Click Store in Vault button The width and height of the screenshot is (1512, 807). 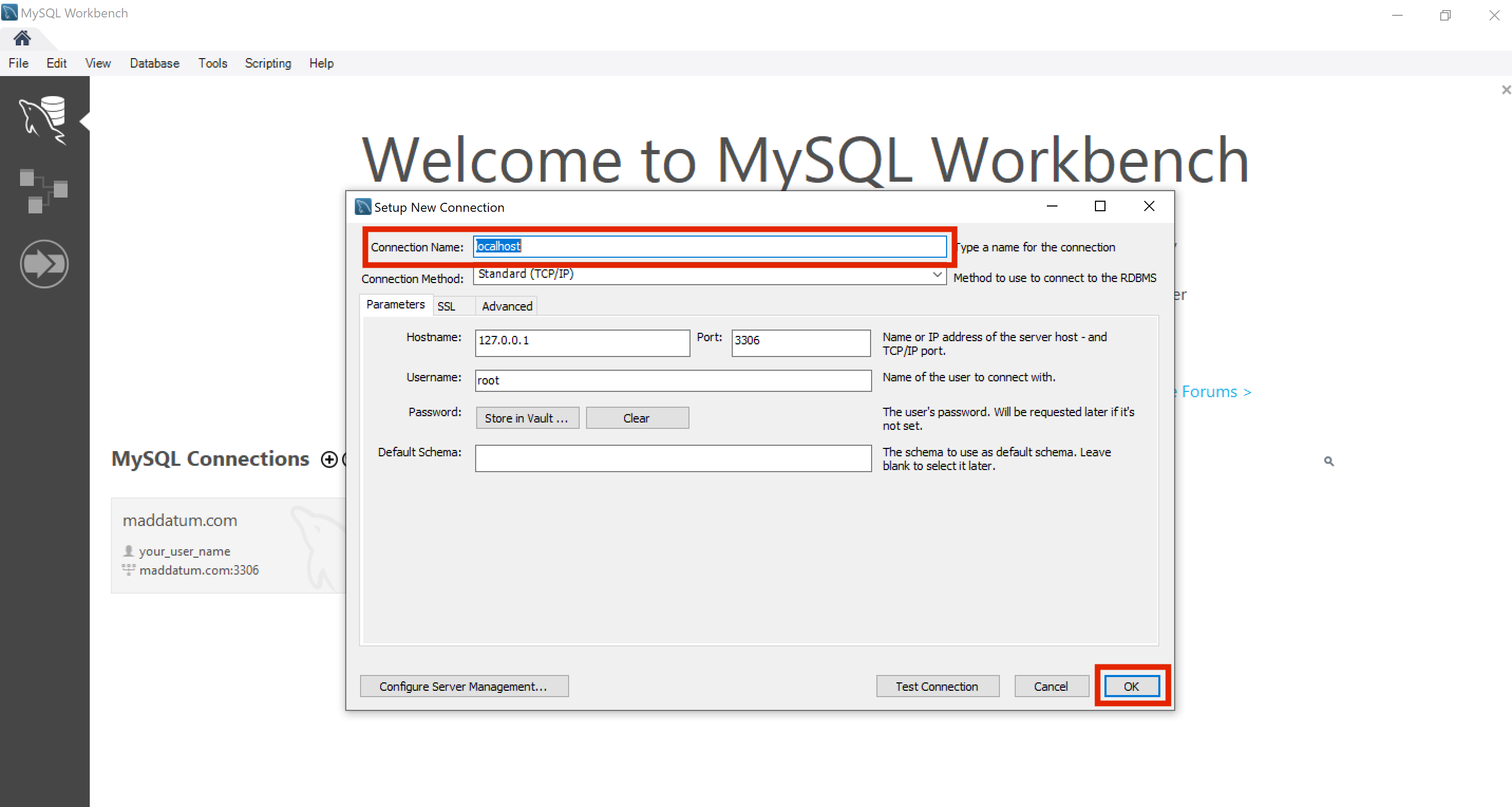click(527, 418)
